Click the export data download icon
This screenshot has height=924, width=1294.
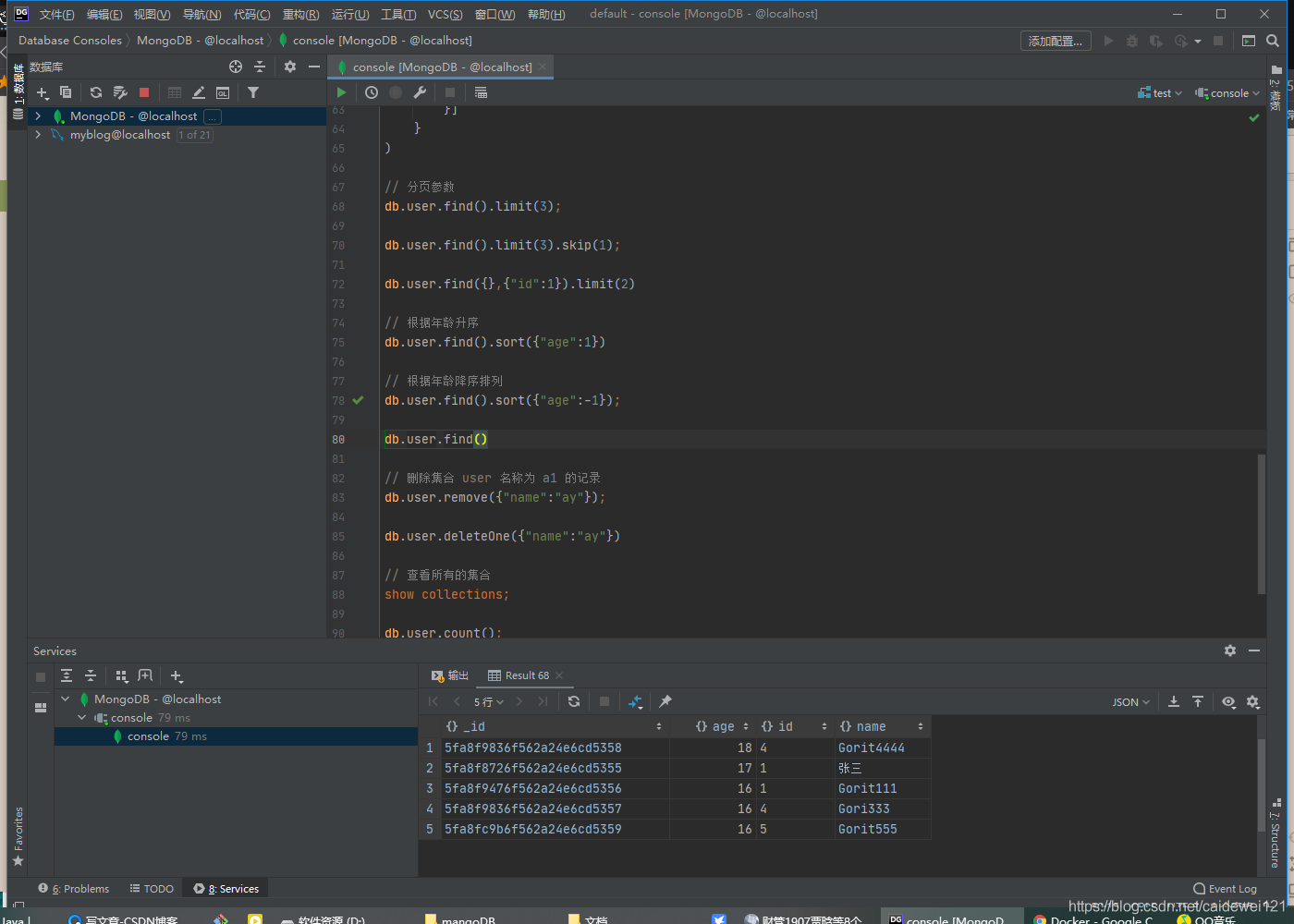[x=1174, y=702]
